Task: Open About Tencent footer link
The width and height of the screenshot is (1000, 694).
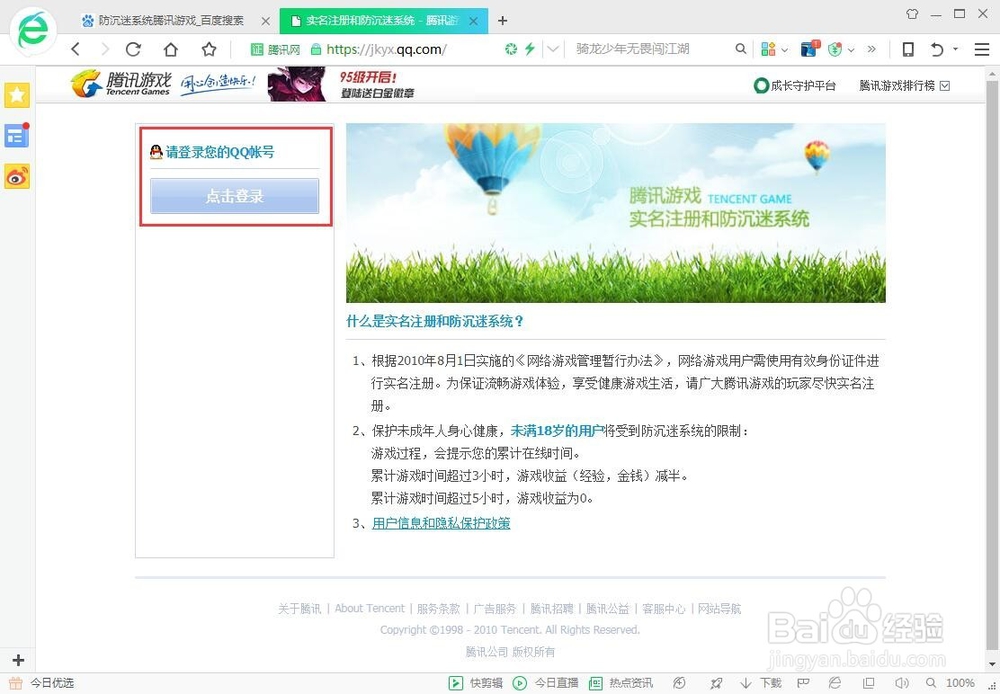Action: click(x=369, y=609)
